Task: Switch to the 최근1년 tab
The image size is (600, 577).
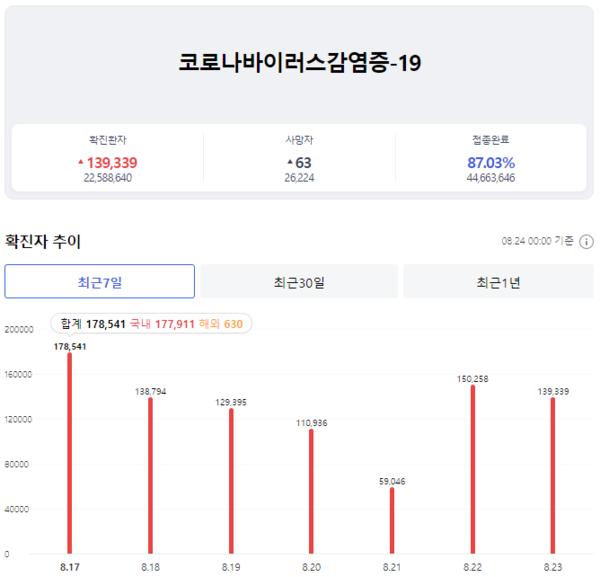Action: [x=498, y=281]
